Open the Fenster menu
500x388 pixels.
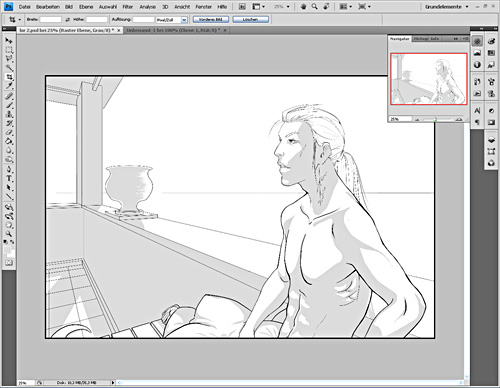(204, 7)
